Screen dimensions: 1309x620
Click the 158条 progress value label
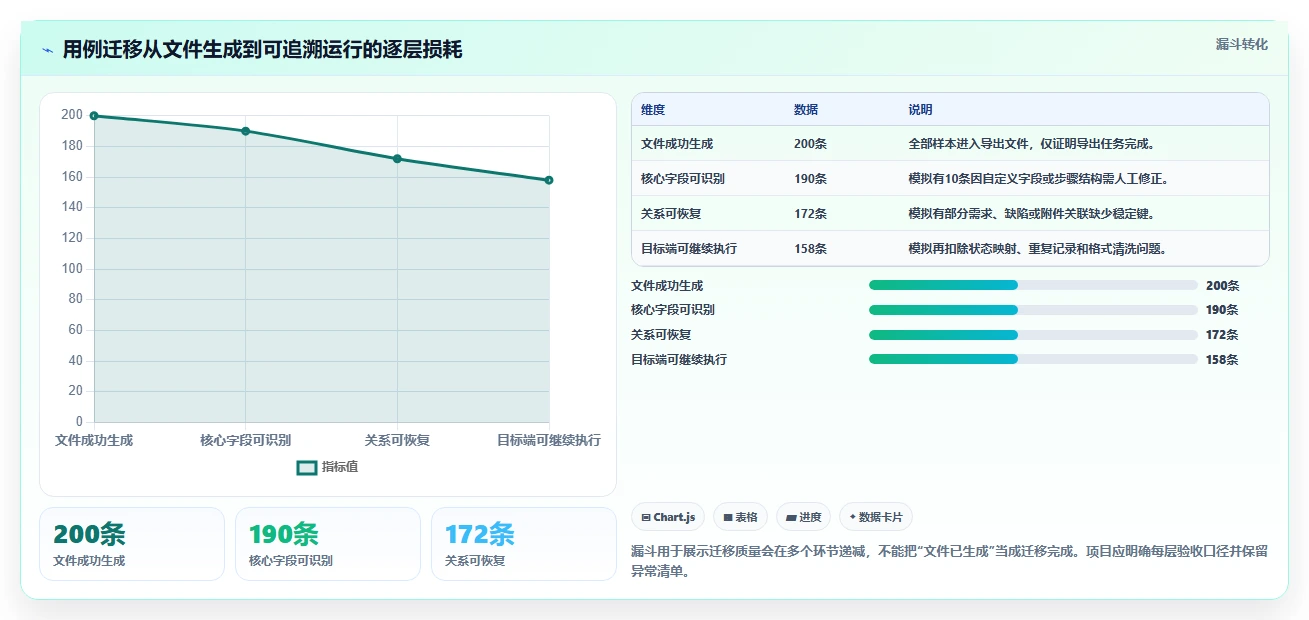coord(1222,360)
